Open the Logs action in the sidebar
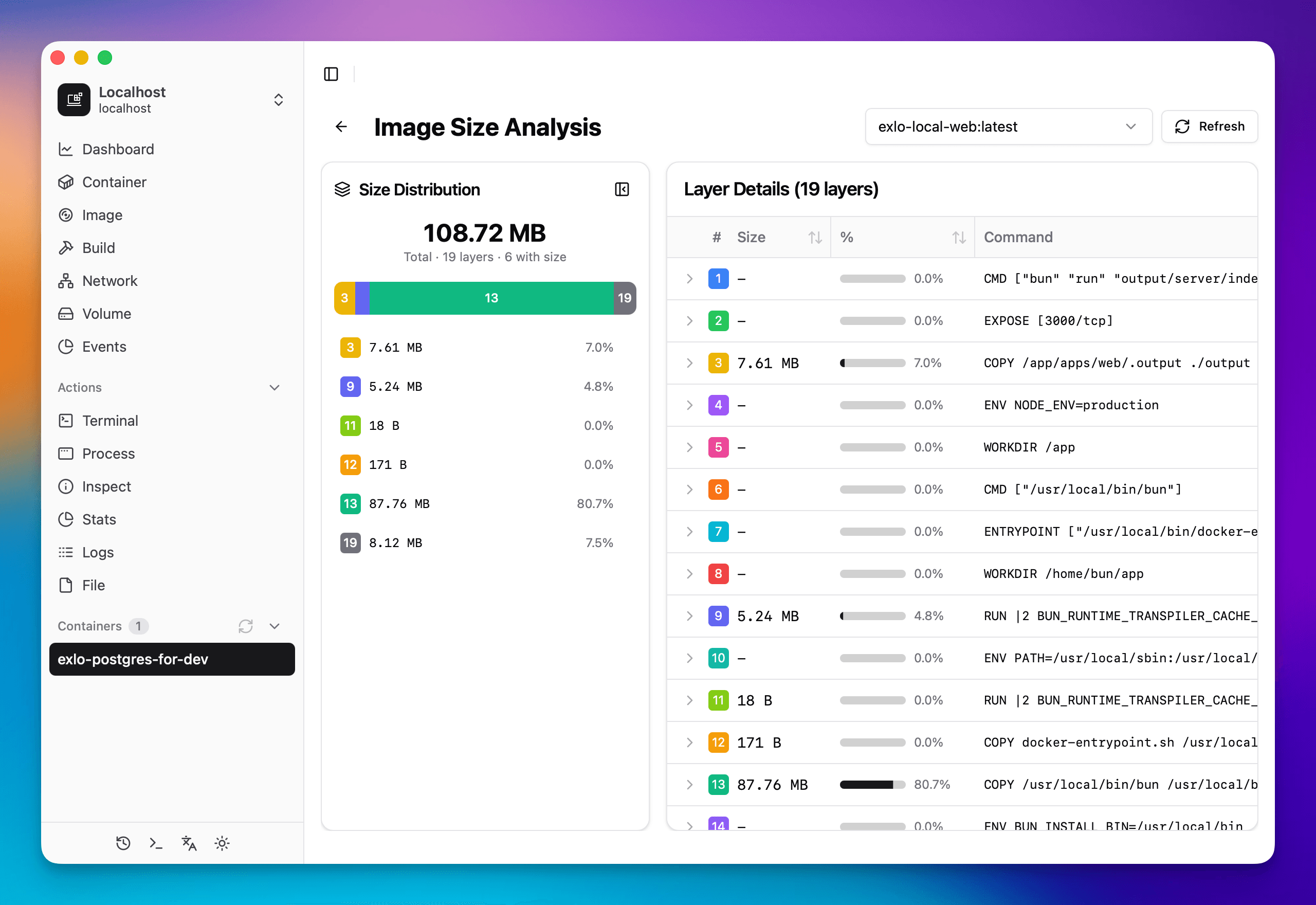The height and width of the screenshot is (905, 1316). (98, 552)
